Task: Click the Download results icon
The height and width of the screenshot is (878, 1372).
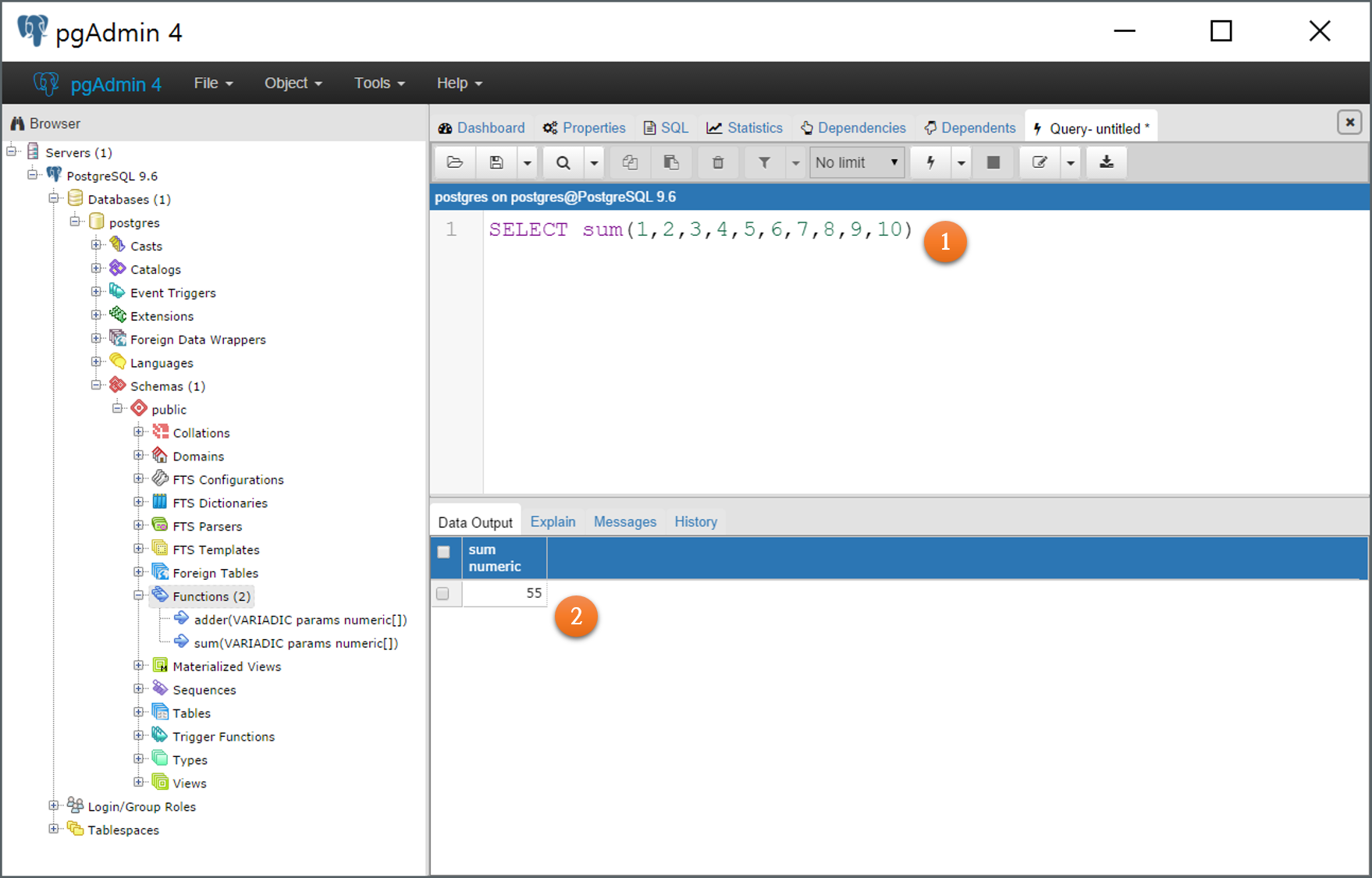Action: 1107,162
